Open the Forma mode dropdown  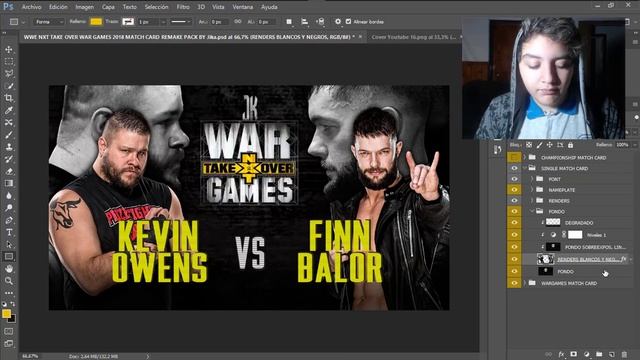coord(49,22)
